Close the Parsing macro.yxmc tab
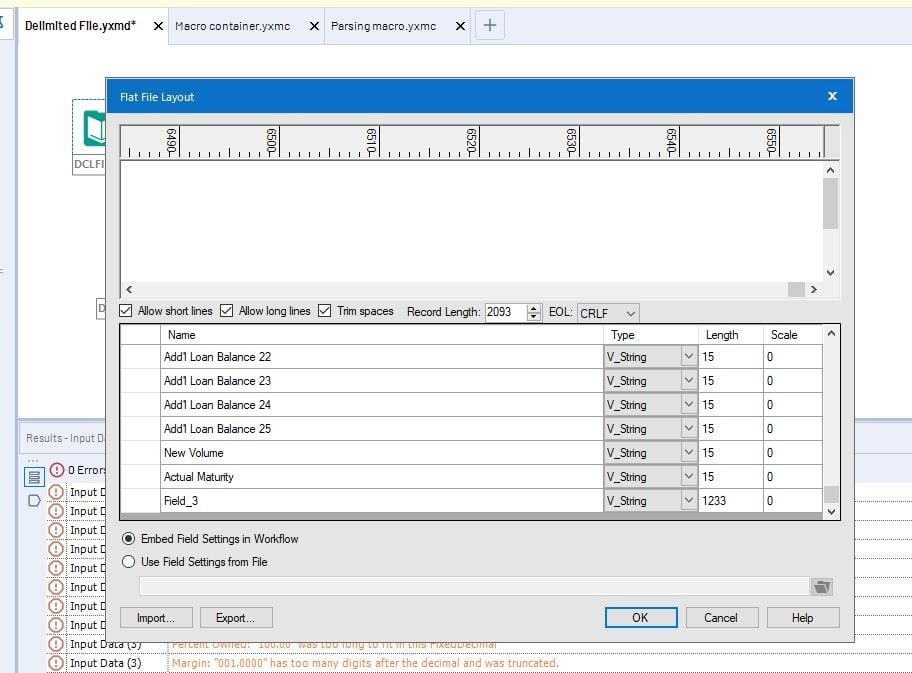The height and width of the screenshot is (673, 912). tap(459, 24)
